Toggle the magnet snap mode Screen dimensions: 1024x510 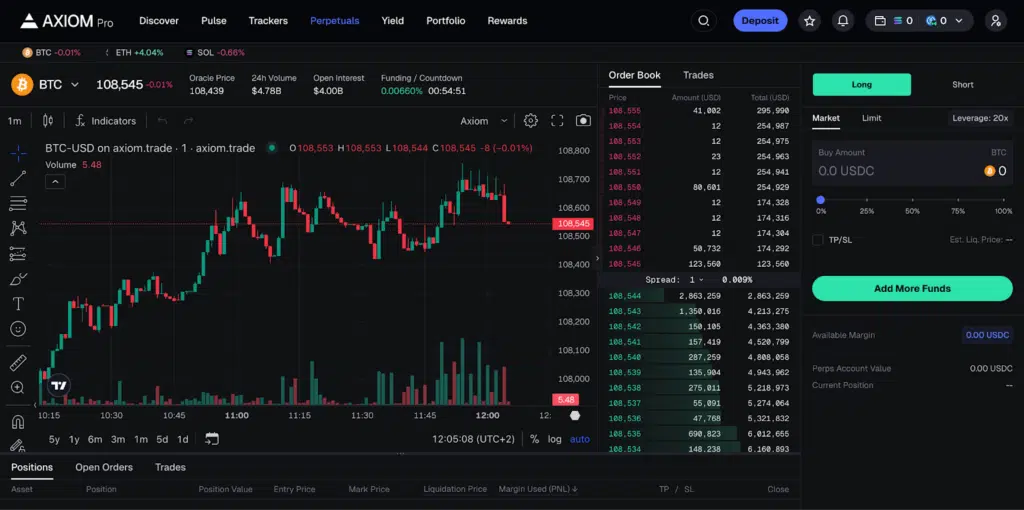tap(18, 422)
